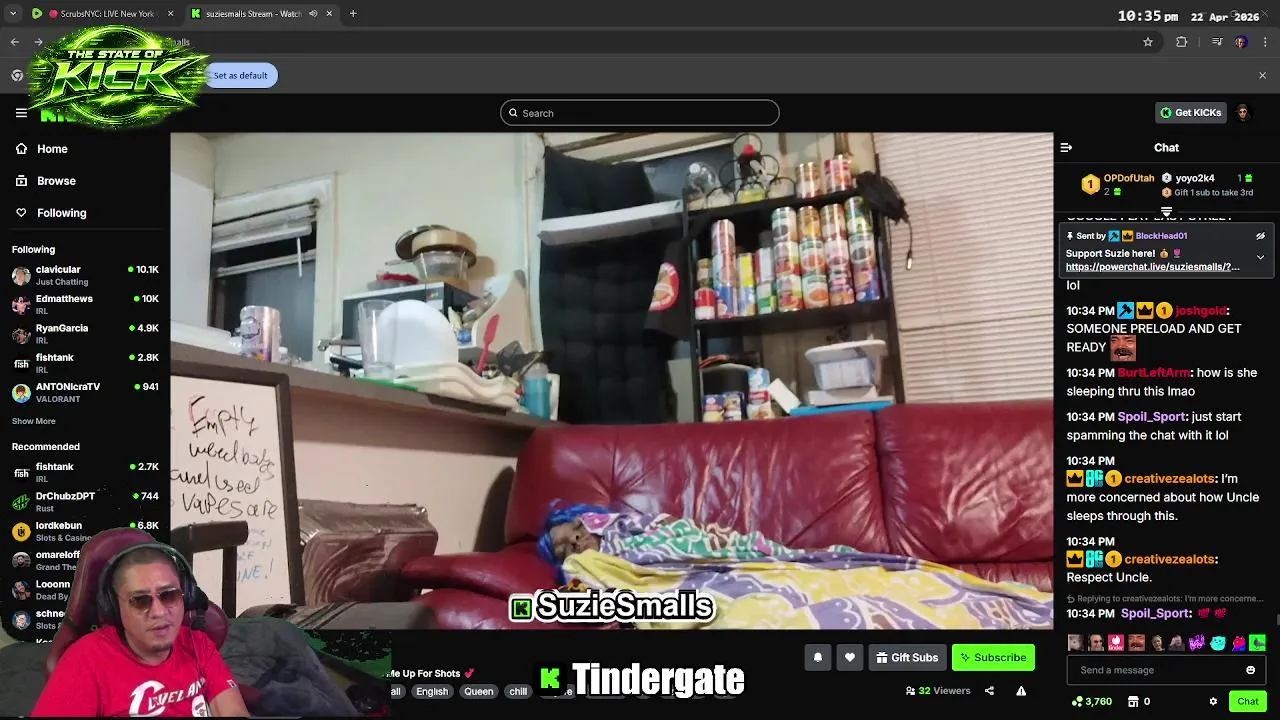Open Edmatthews followed channel

85,304
